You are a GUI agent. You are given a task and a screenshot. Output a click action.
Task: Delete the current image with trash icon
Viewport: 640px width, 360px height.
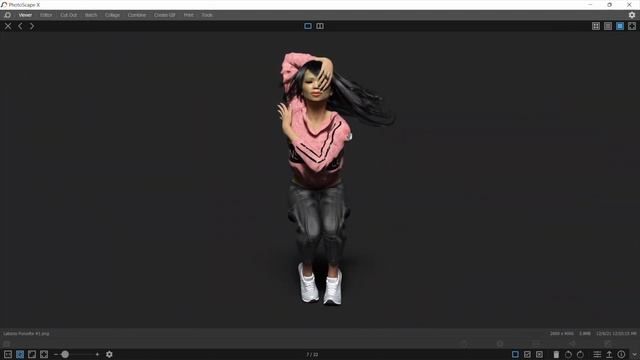pos(556,354)
